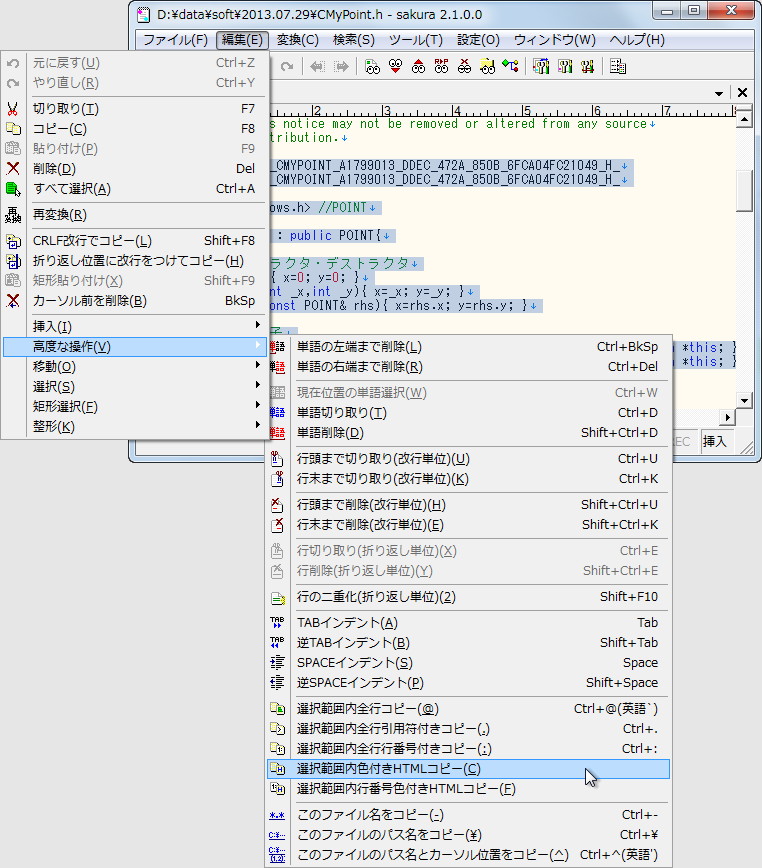Click the jump-forward arrow toolbar icon
Image resolution: width=762 pixels, height=868 pixels.
click(x=342, y=67)
